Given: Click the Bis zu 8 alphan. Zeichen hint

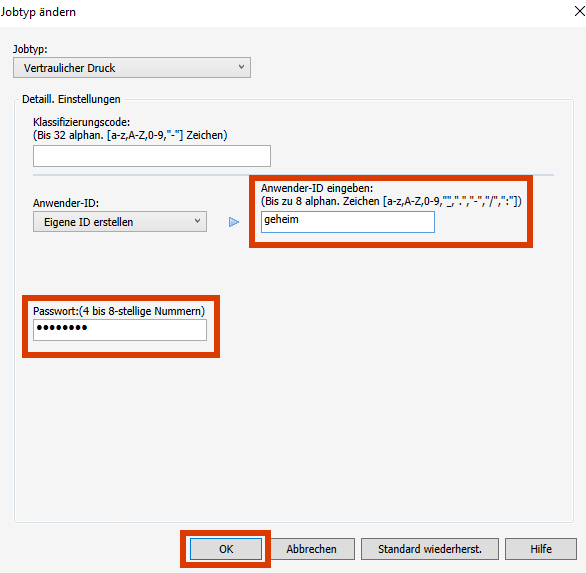Looking at the screenshot, I should [391, 201].
